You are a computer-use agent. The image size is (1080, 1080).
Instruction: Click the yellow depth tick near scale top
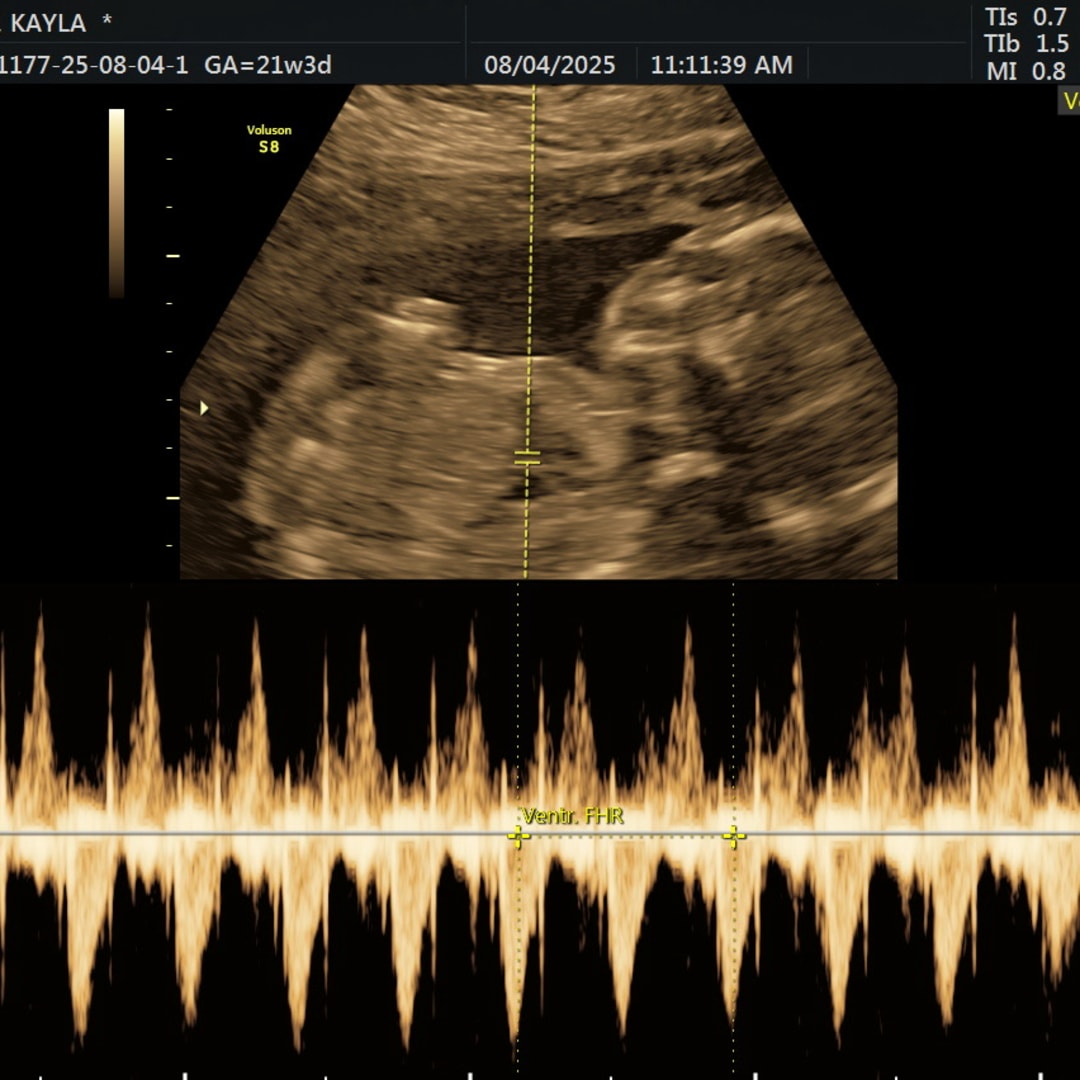[173, 256]
